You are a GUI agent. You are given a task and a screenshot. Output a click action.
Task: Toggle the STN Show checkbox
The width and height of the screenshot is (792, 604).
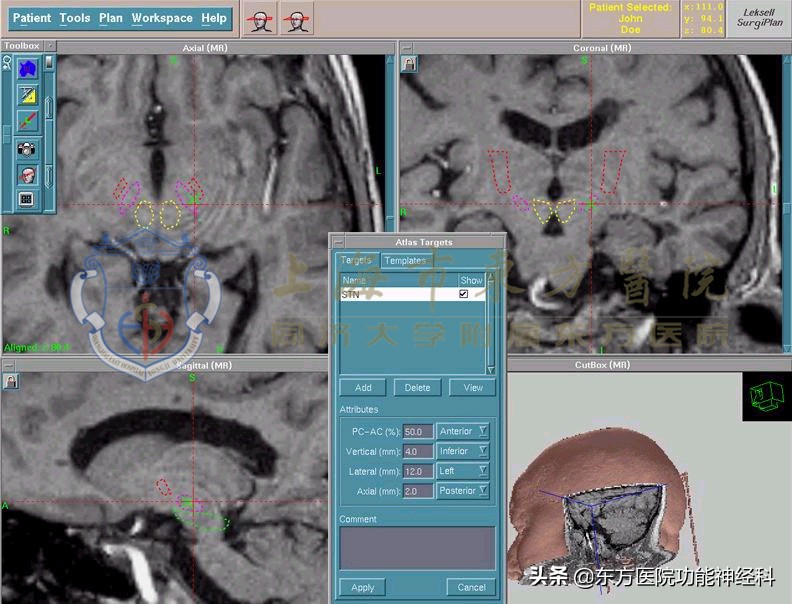[463, 294]
